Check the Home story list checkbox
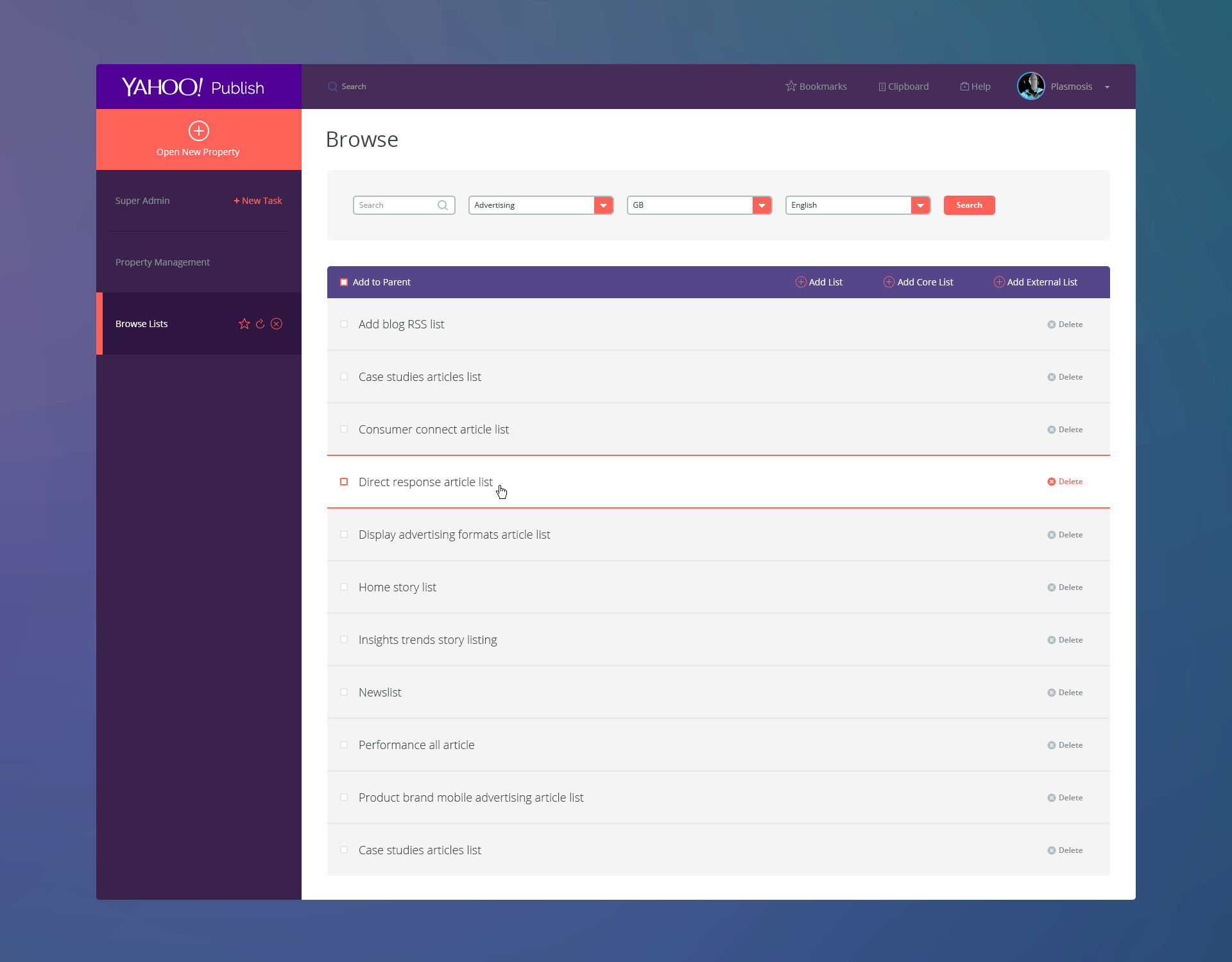This screenshot has width=1232, height=962. pyautogui.click(x=344, y=587)
